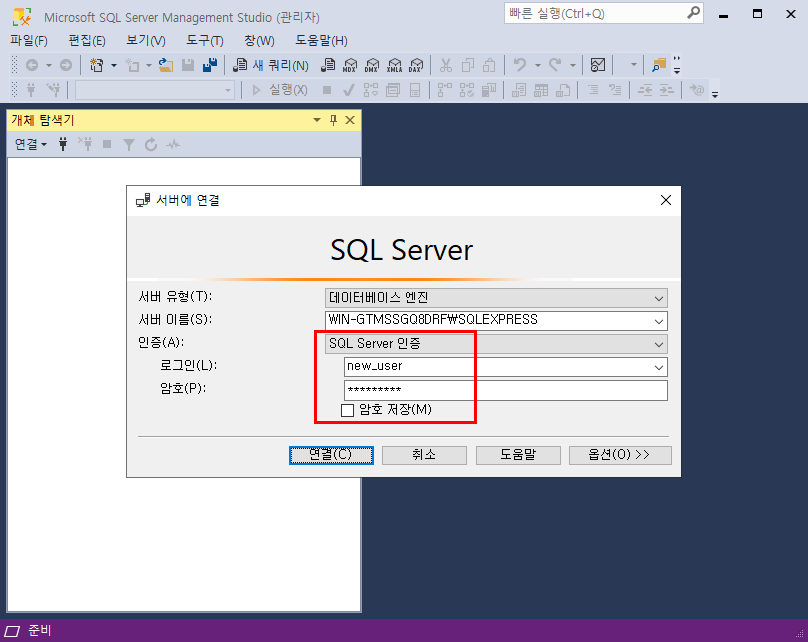This screenshot has height=642, width=808.
Task: Open the 창(W) menu
Action: click(x=259, y=41)
